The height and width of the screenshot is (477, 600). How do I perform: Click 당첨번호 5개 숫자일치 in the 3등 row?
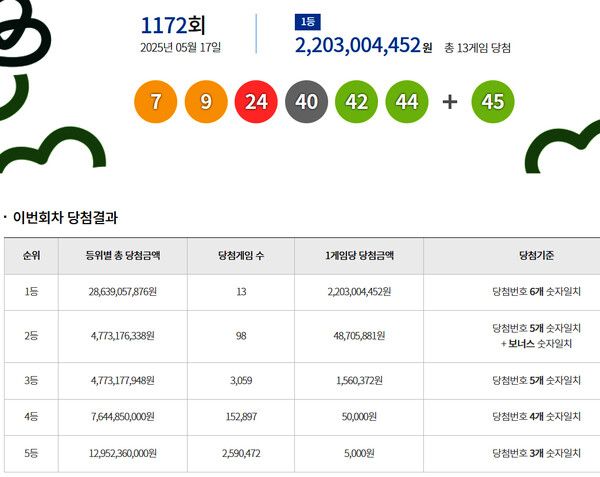[536, 381]
